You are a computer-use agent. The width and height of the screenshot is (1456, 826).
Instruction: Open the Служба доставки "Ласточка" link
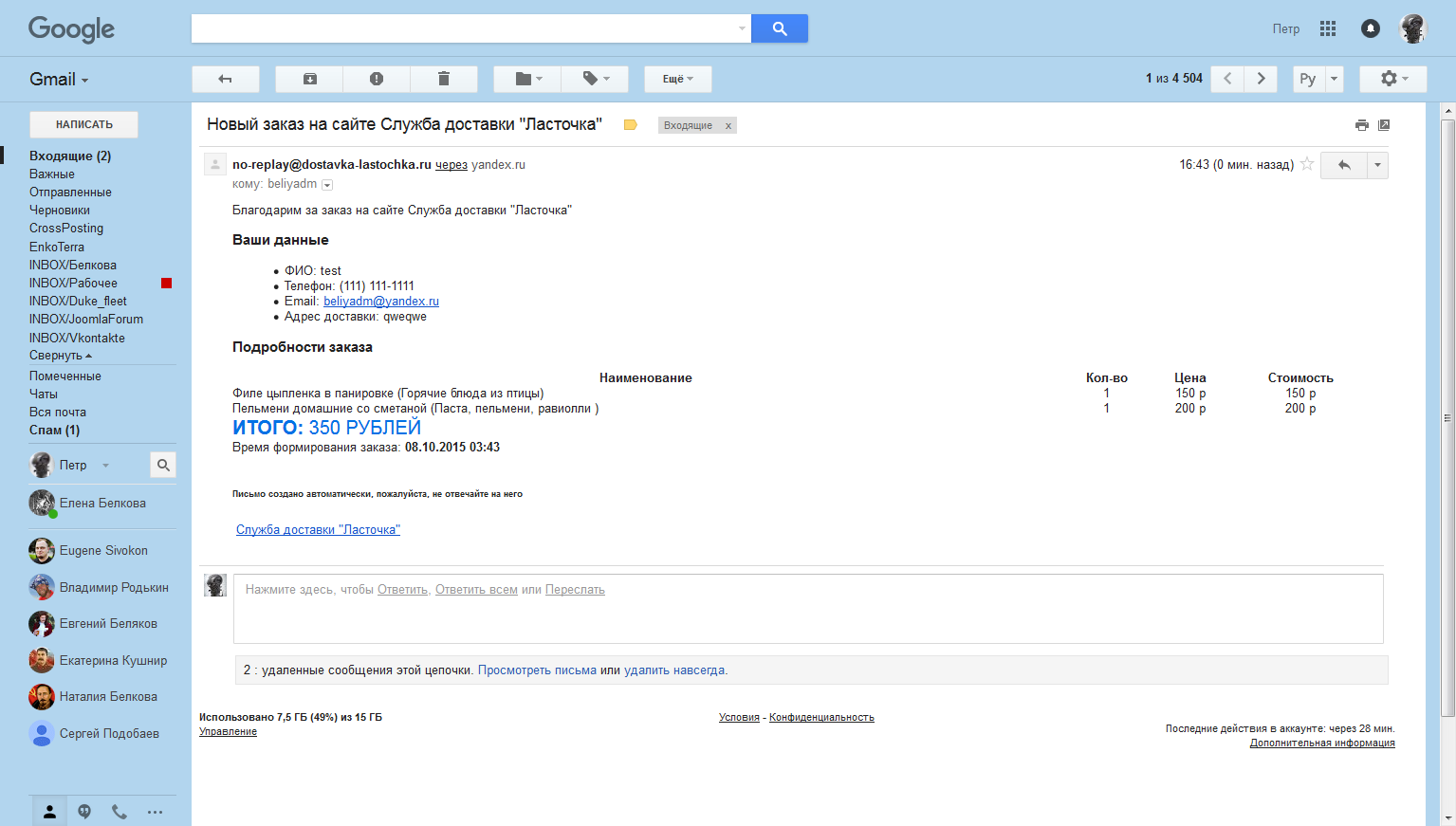pyautogui.click(x=318, y=529)
